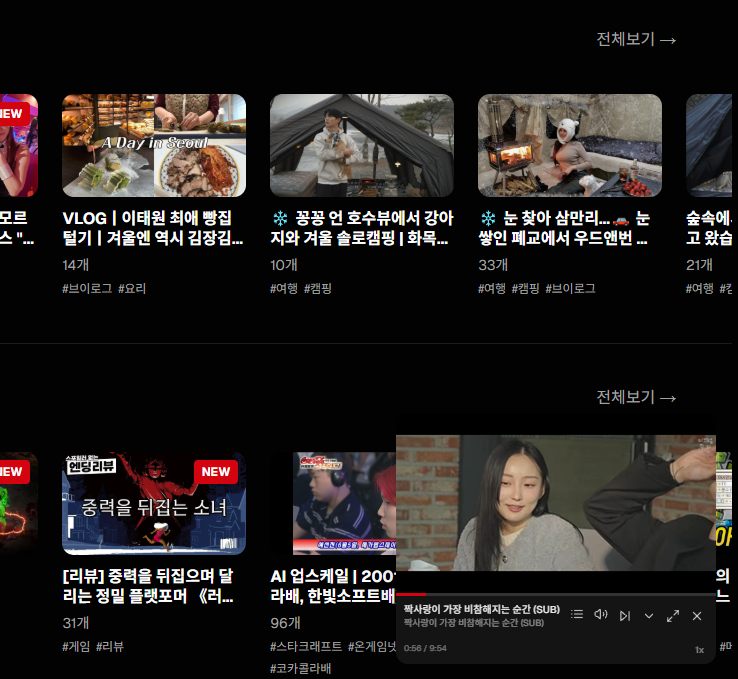Select the #요리 hashtag
Viewport: 738px width, 679px height.
[132, 288]
